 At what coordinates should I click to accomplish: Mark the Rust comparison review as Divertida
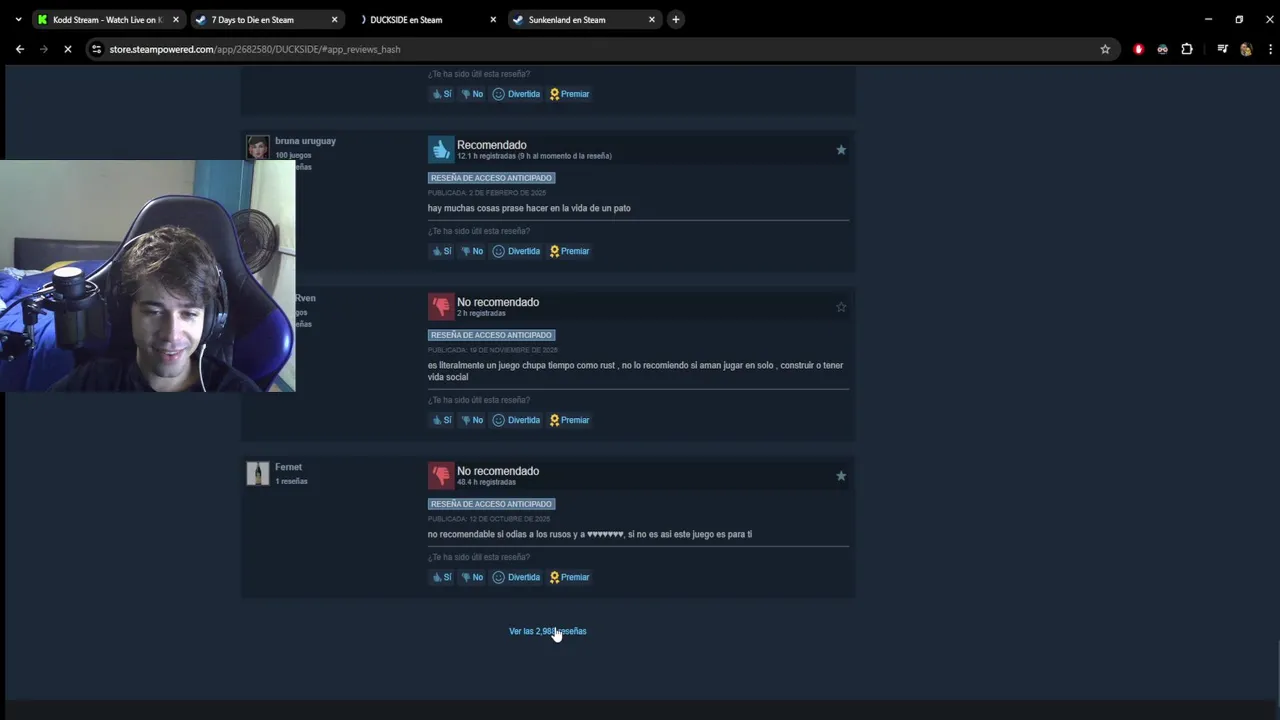(x=516, y=420)
